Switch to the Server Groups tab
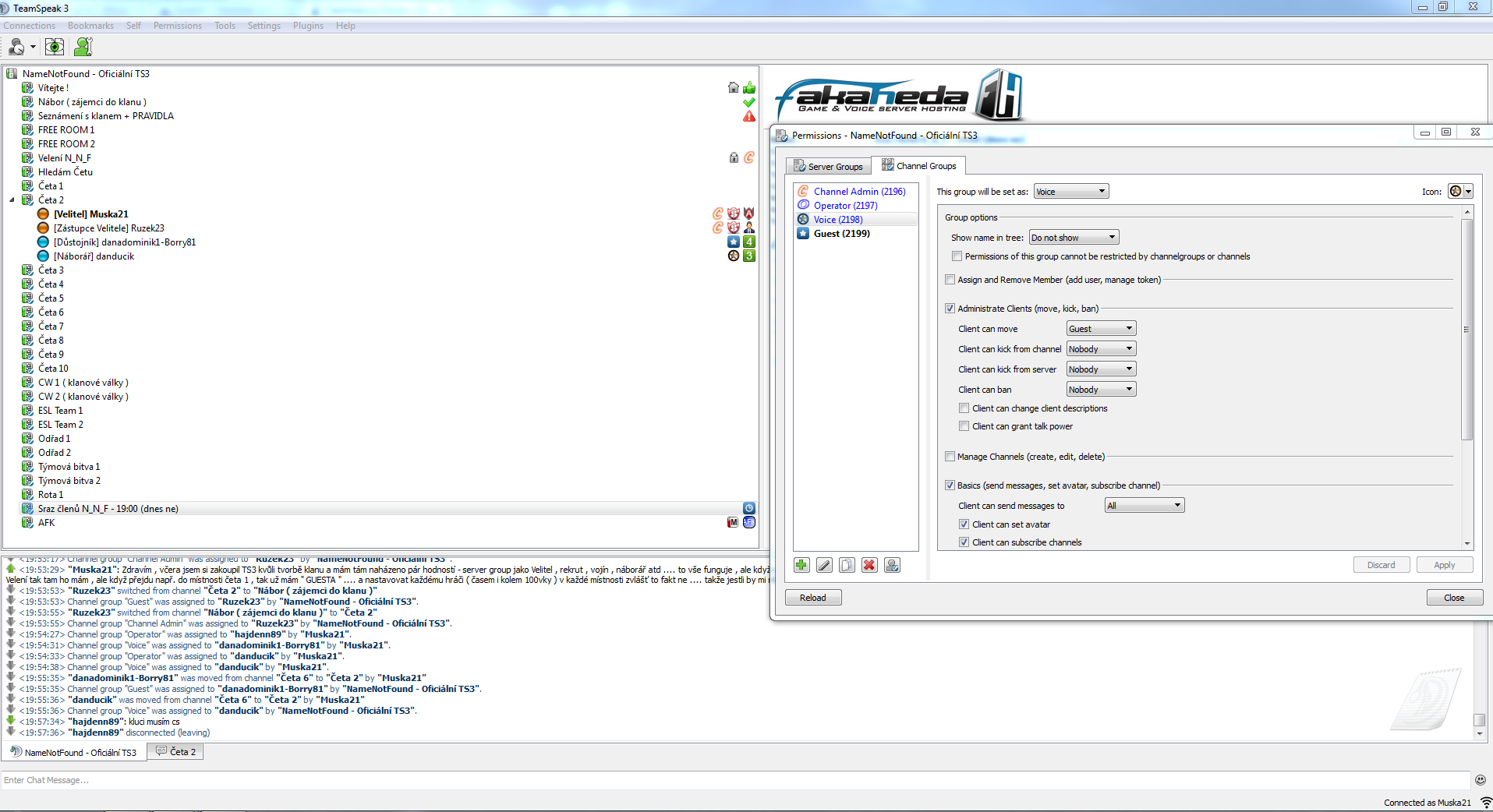This screenshot has width=1493, height=812. (828, 167)
